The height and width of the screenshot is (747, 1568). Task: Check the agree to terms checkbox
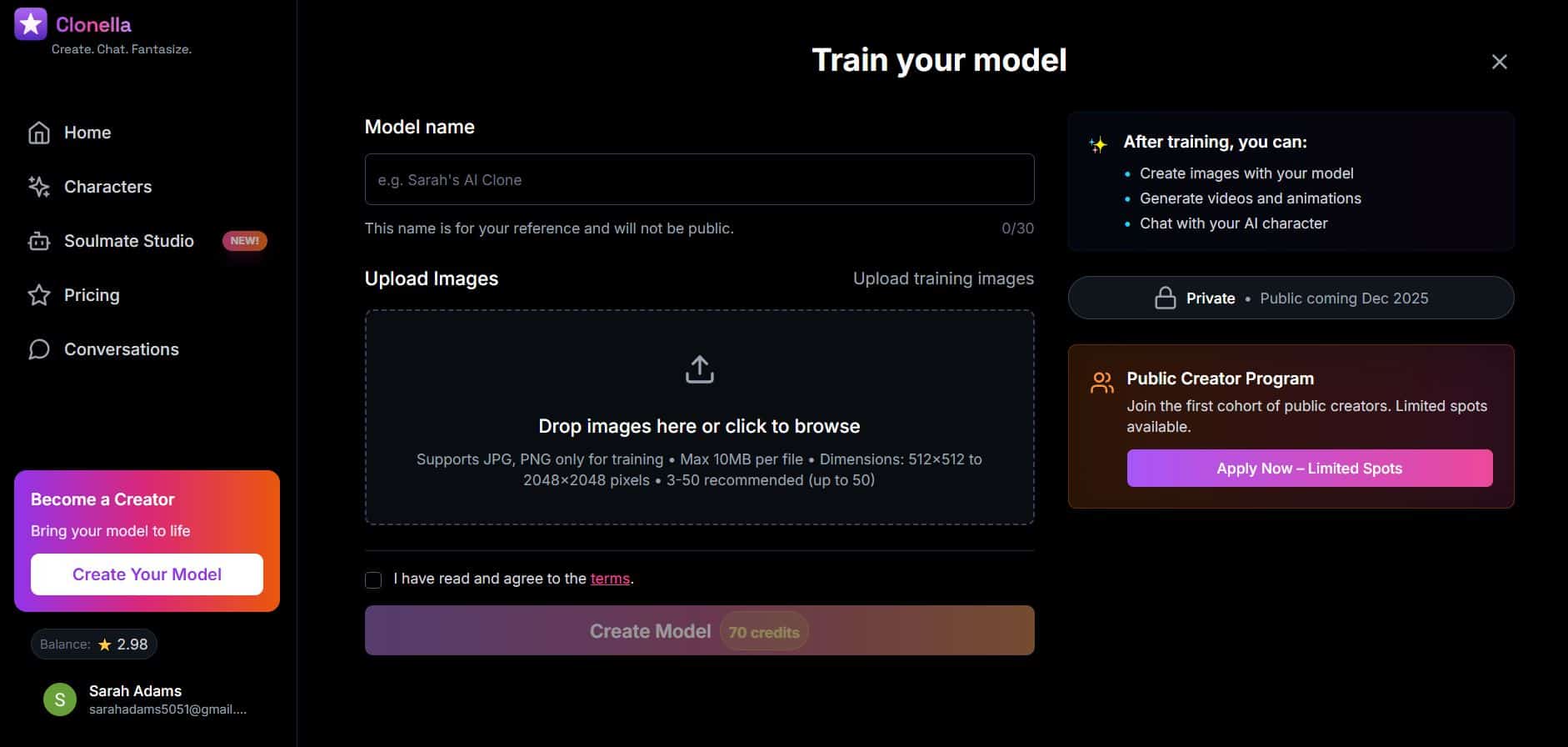coord(373,579)
